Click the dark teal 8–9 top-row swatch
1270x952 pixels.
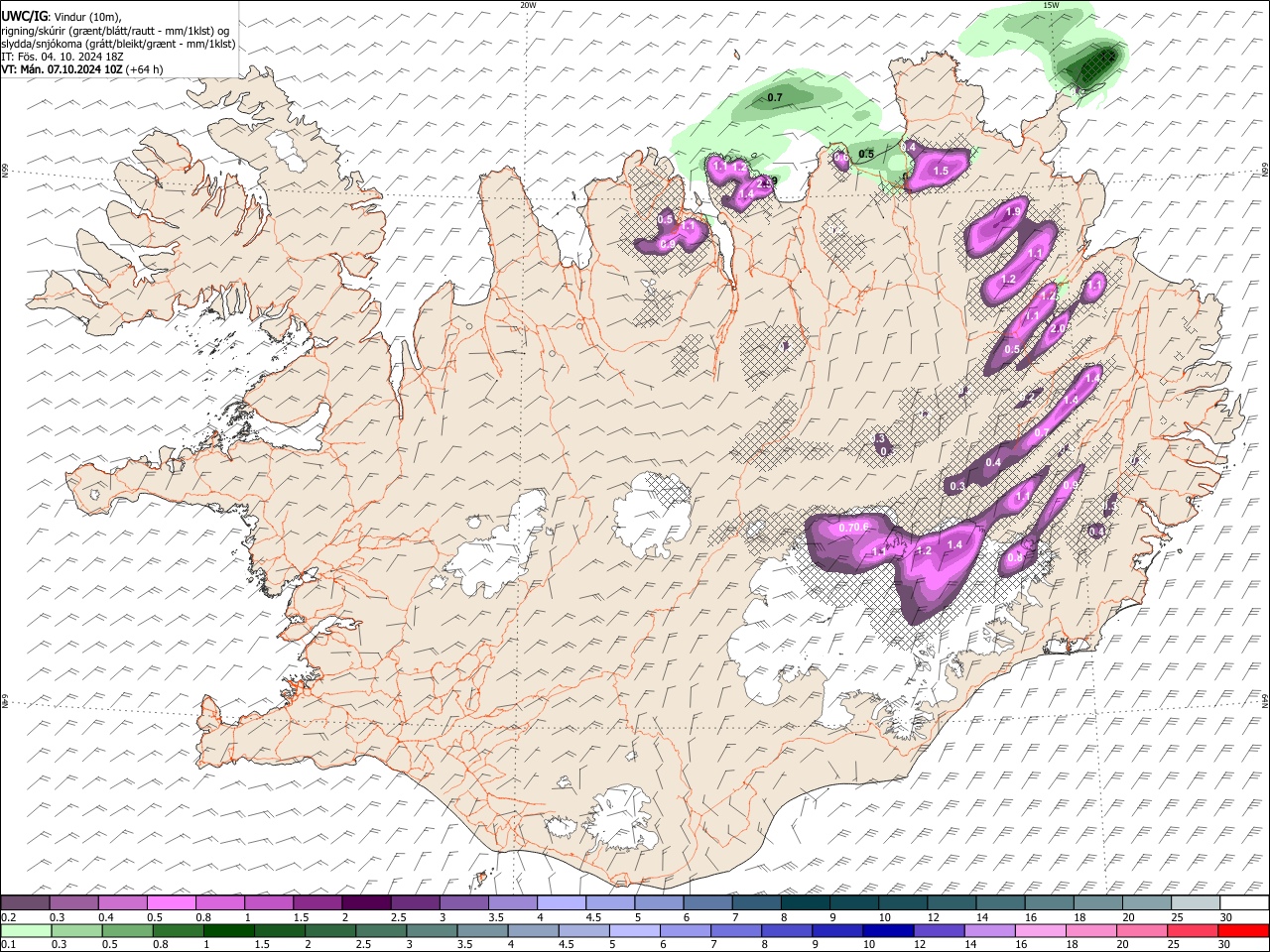tap(804, 902)
